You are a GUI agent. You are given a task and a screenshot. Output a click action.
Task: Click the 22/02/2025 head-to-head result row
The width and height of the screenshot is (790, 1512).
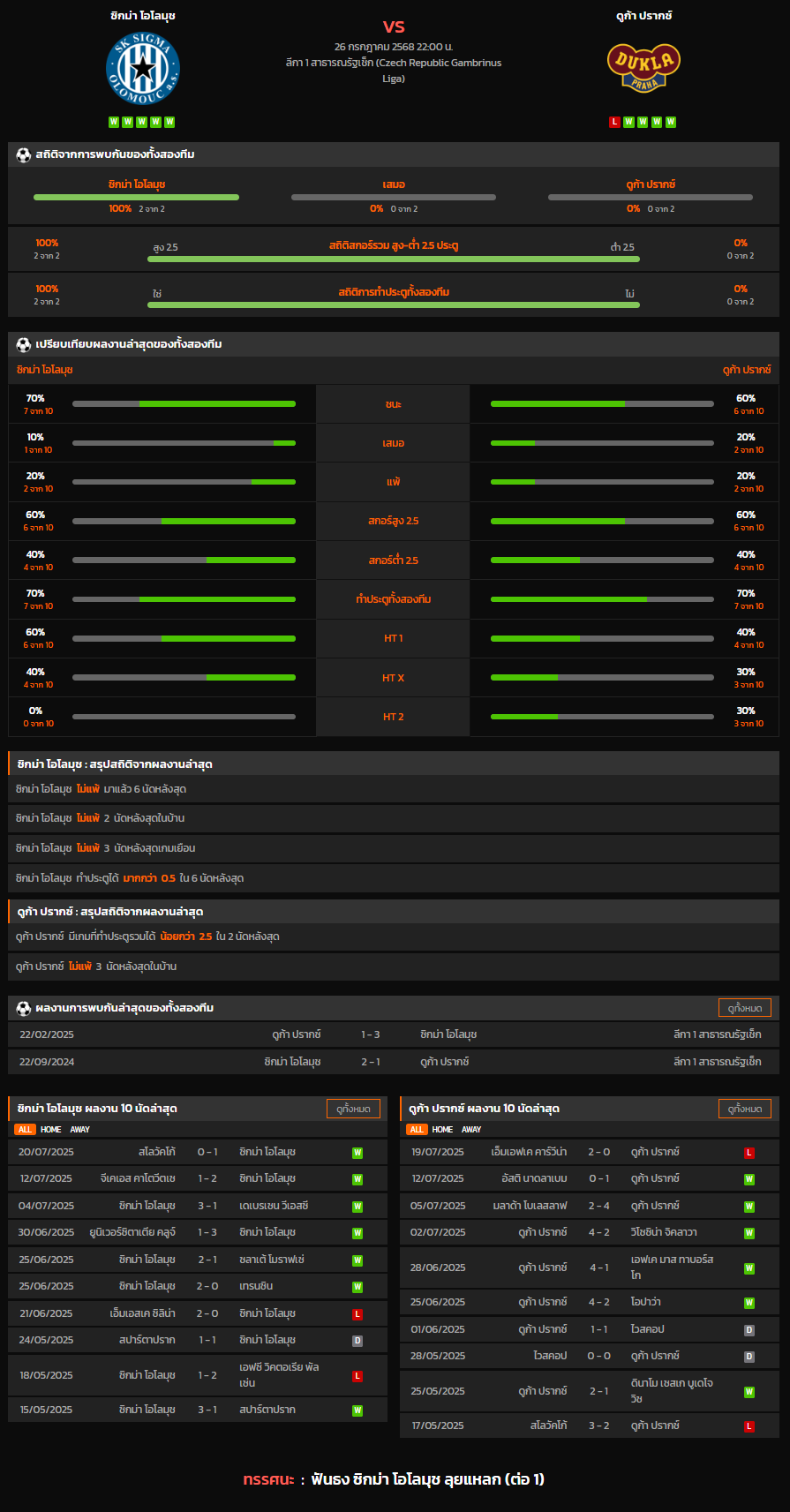click(x=394, y=1034)
